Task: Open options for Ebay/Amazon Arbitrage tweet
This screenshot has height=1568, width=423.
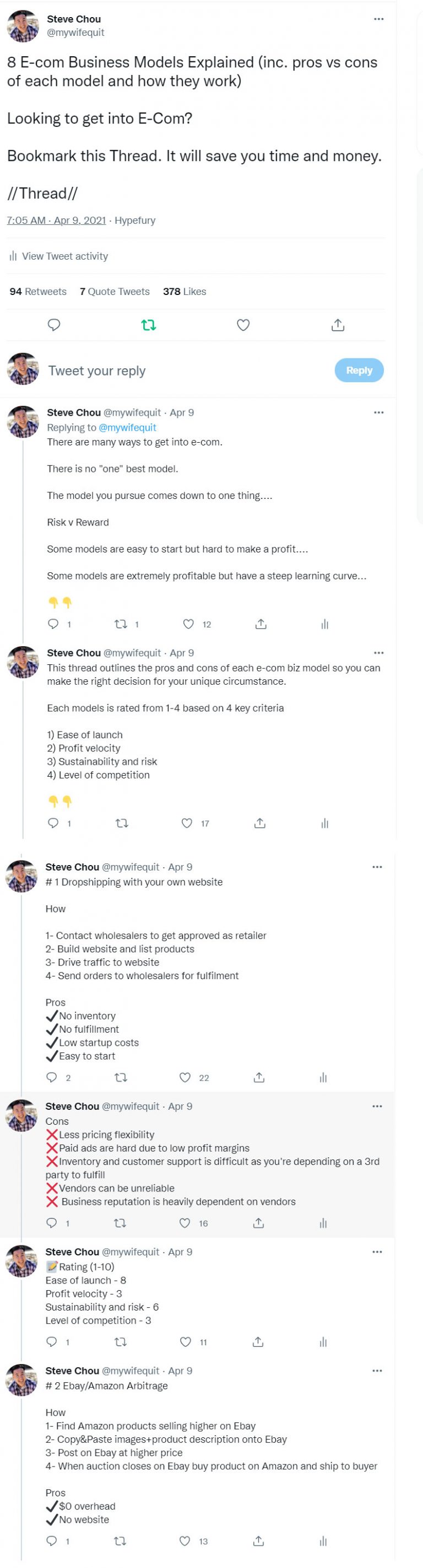Action: pyautogui.click(x=377, y=1371)
